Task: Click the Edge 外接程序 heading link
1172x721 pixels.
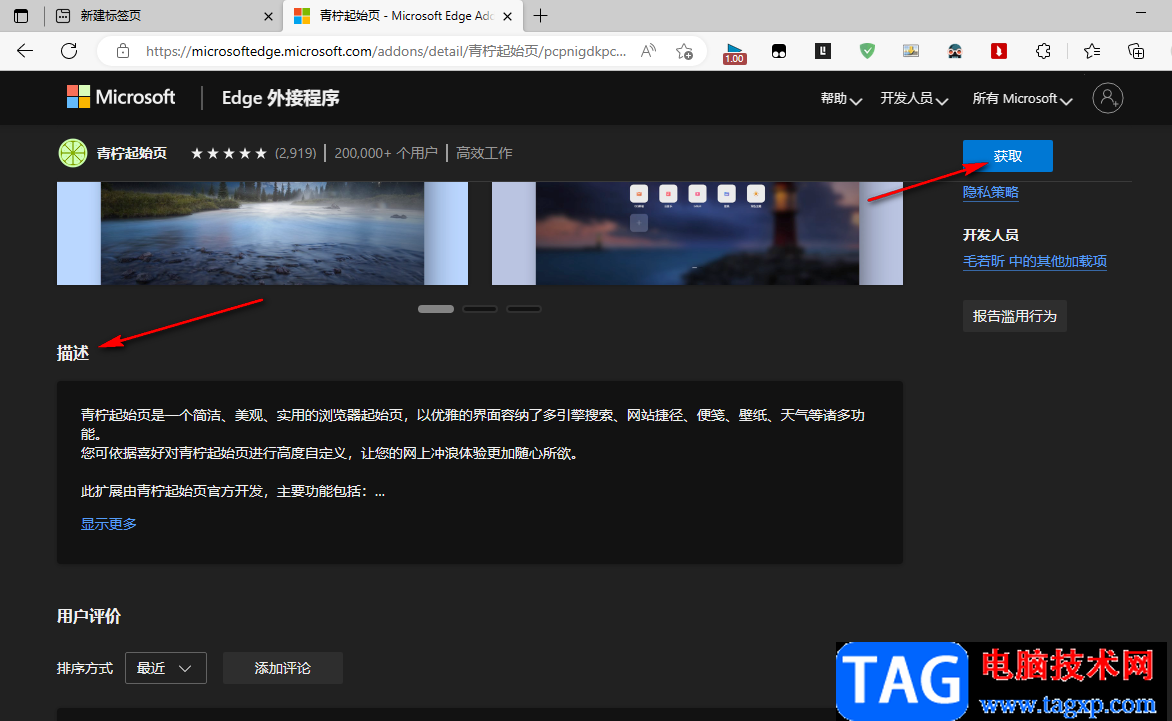Action: click(x=280, y=98)
